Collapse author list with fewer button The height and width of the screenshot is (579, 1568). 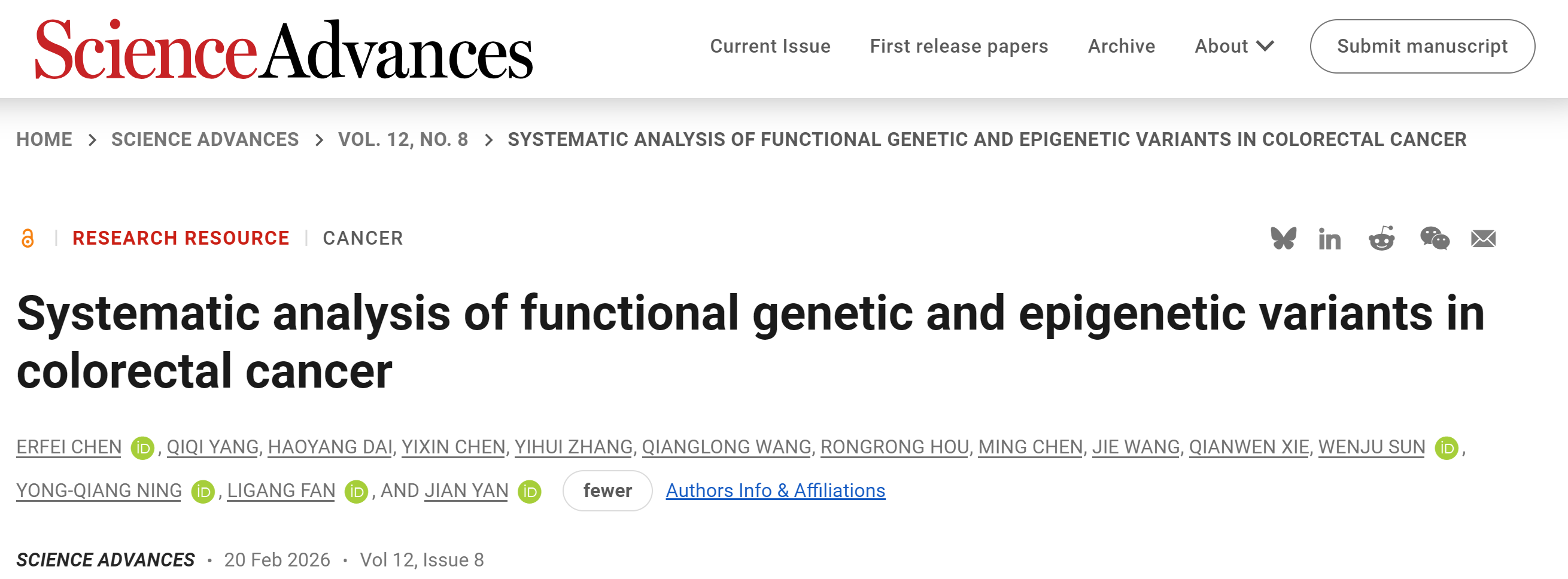(607, 490)
